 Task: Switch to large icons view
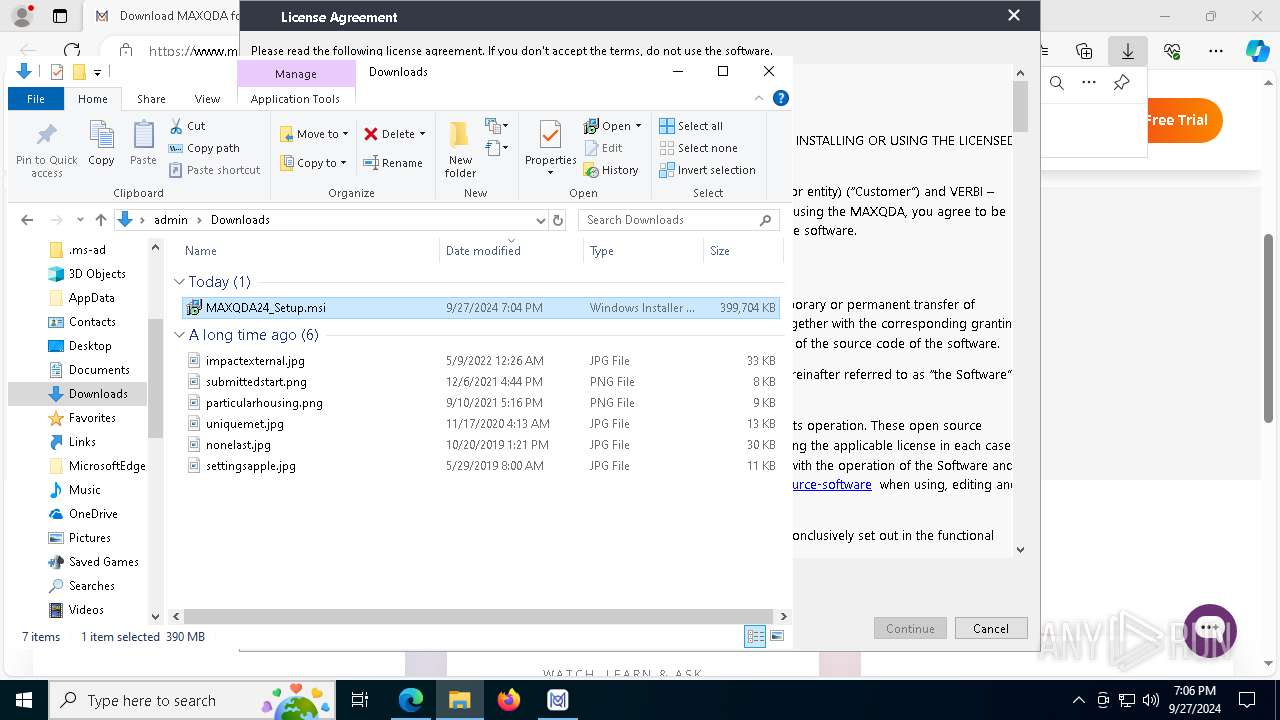[x=777, y=637]
